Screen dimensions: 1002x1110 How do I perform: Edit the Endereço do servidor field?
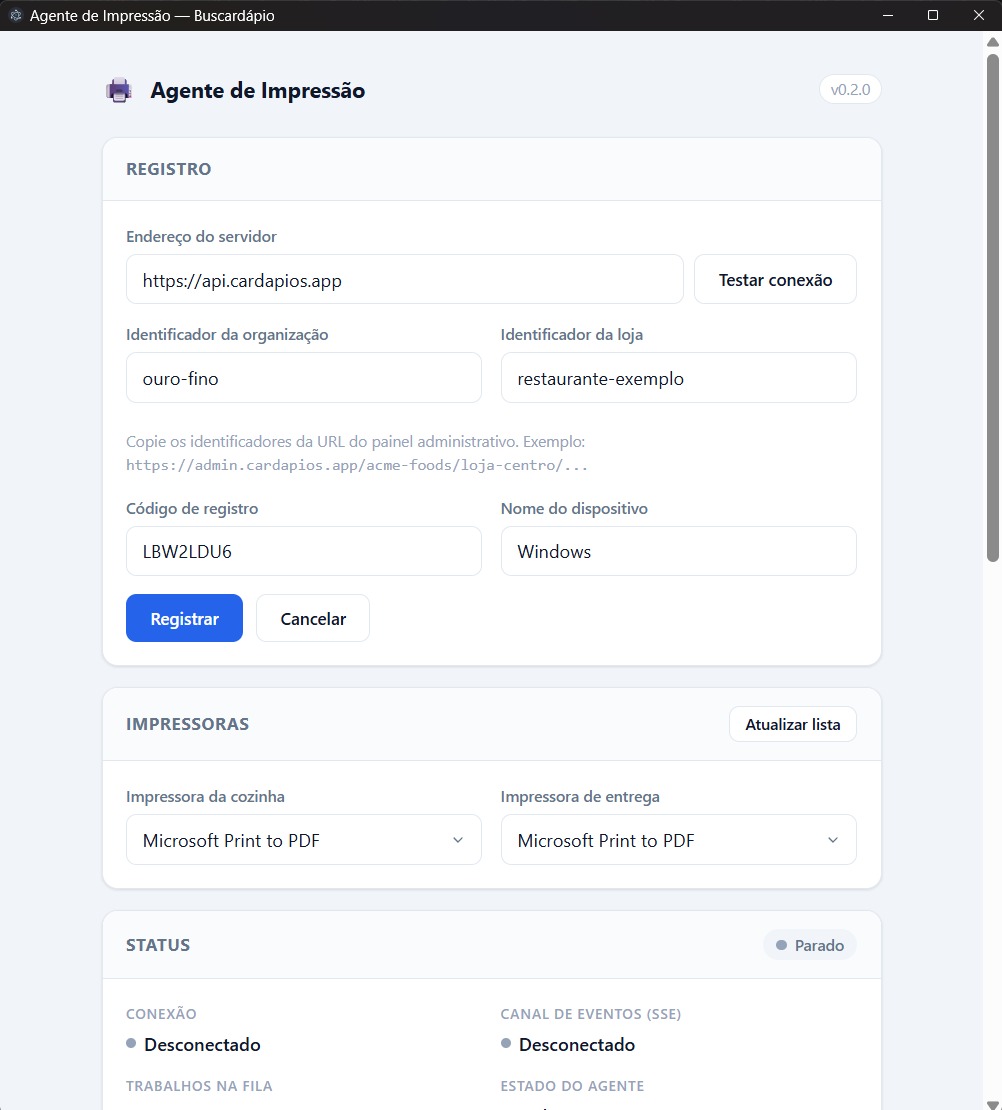click(x=404, y=280)
